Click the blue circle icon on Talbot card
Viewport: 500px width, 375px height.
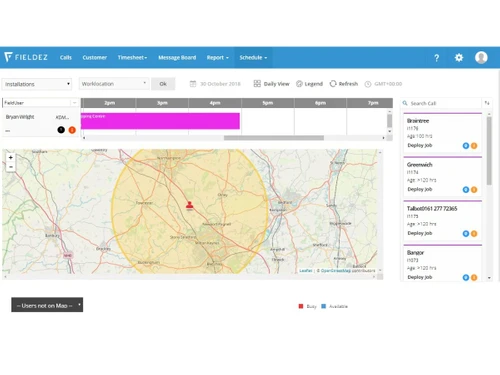pyautogui.click(x=466, y=234)
